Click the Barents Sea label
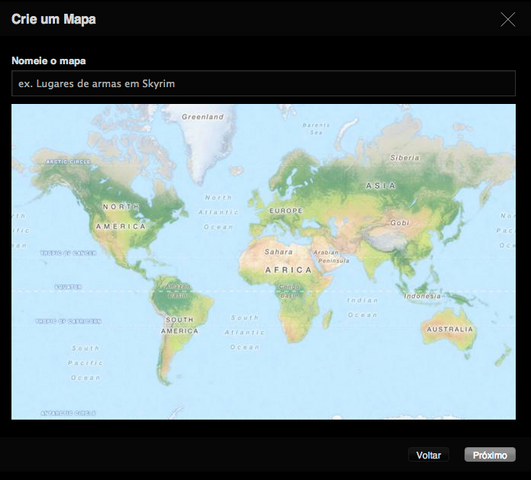This screenshot has height=480, width=531. click(316, 129)
